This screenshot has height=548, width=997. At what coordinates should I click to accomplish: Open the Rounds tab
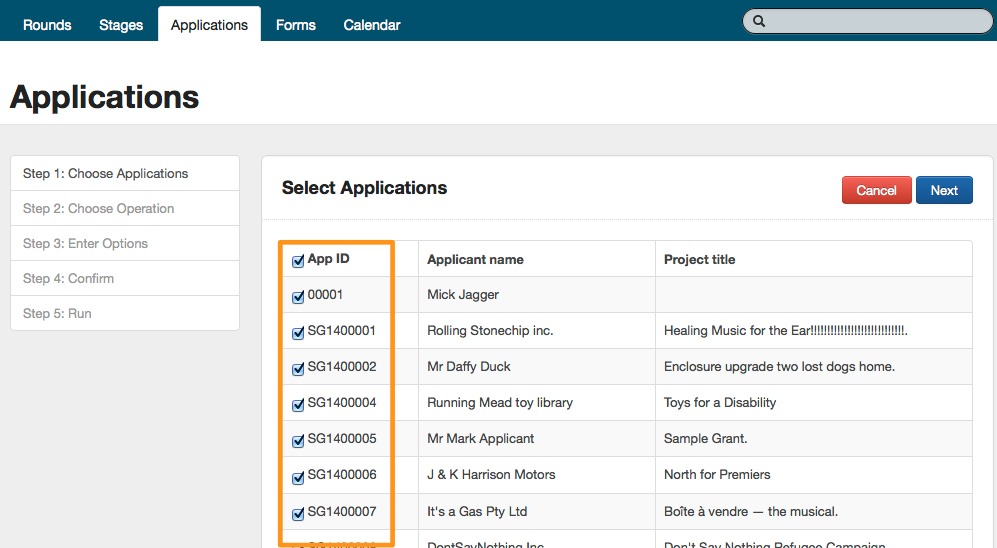click(x=47, y=25)
